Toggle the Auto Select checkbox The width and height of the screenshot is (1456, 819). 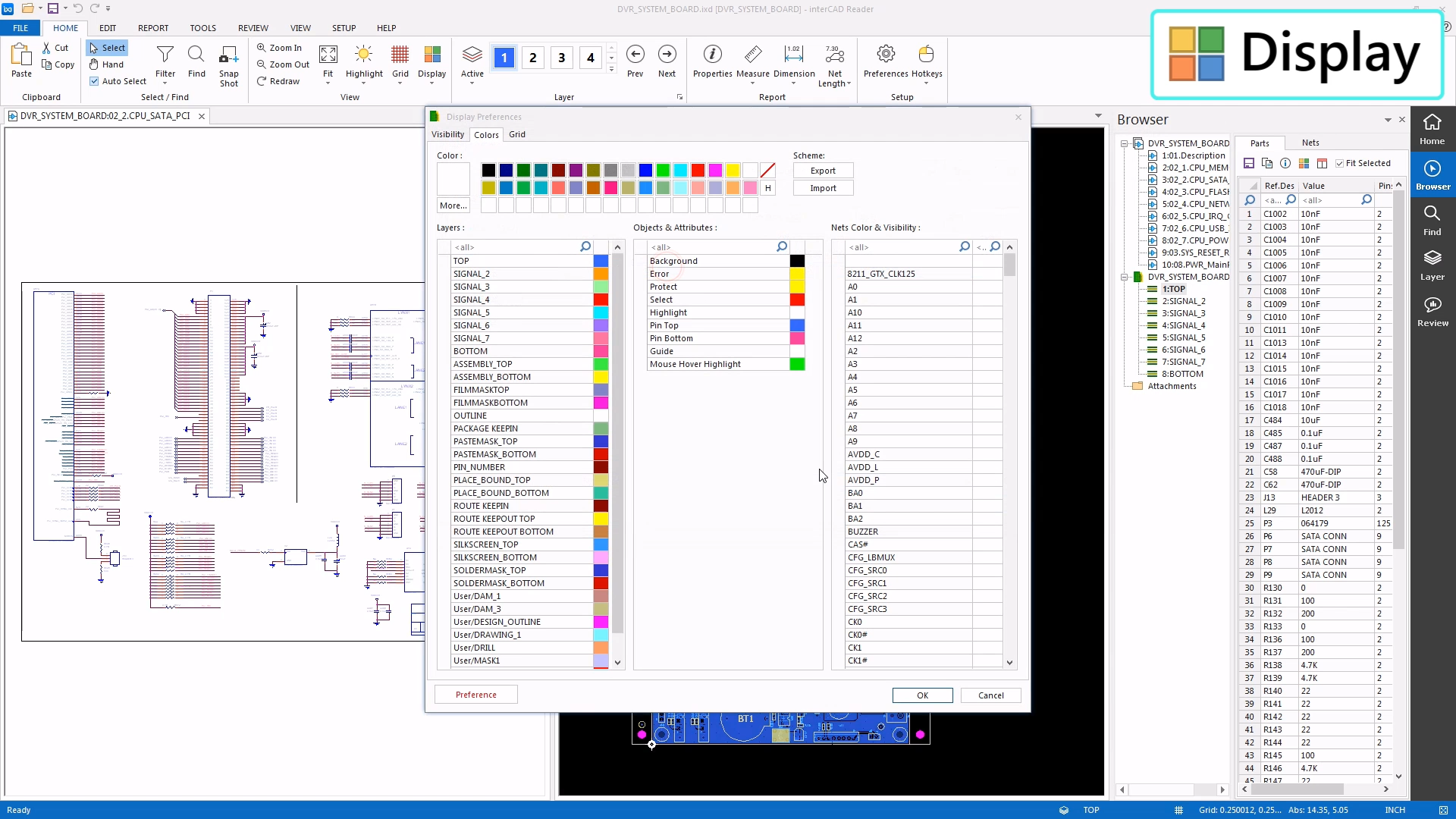click(x=94, y=81)
